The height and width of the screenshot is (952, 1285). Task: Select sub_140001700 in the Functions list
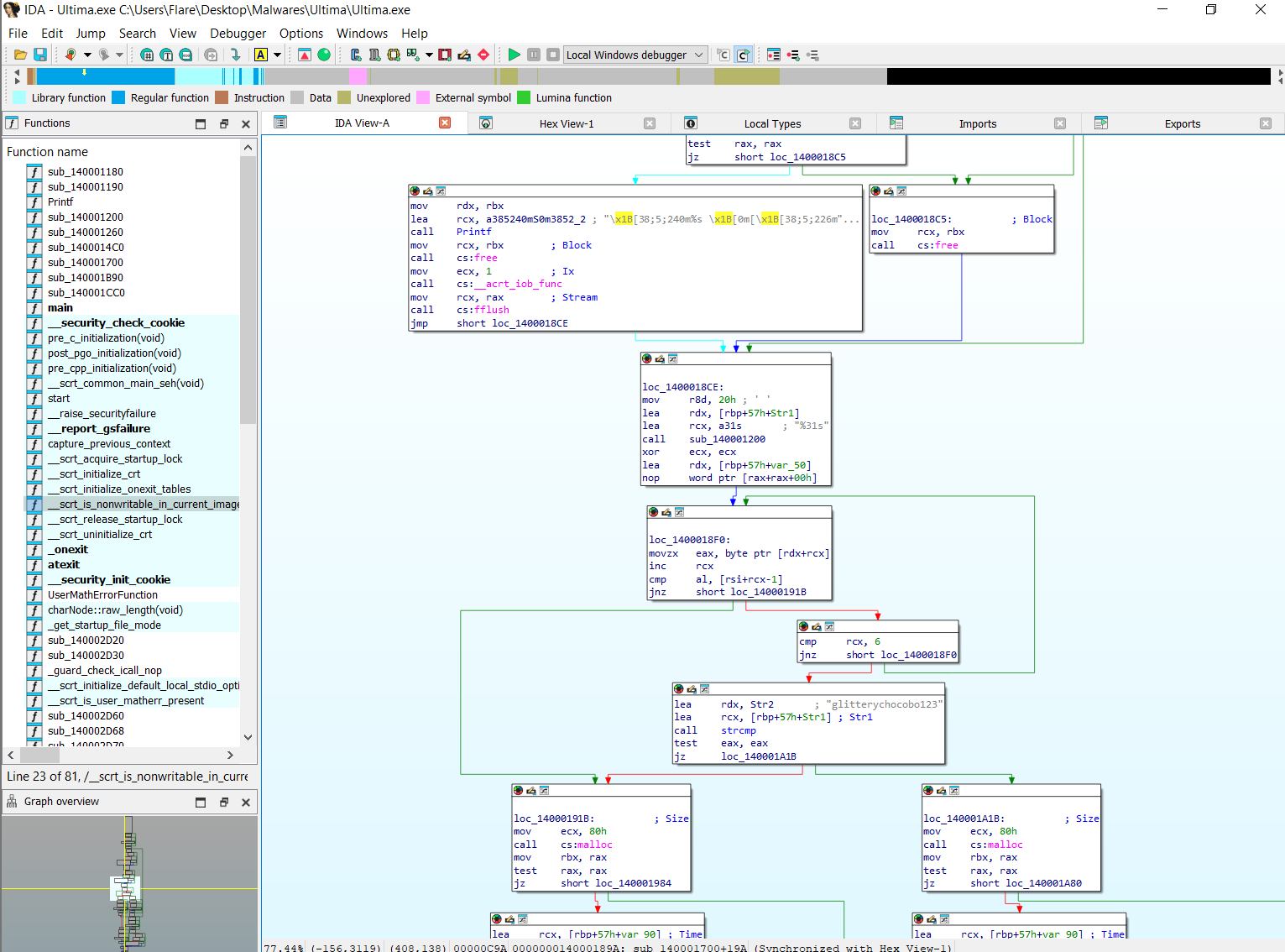point(86,263)
